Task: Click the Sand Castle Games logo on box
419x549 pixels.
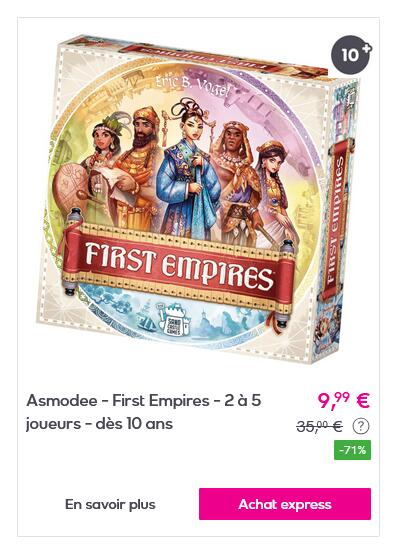Action: pos(175,319)
